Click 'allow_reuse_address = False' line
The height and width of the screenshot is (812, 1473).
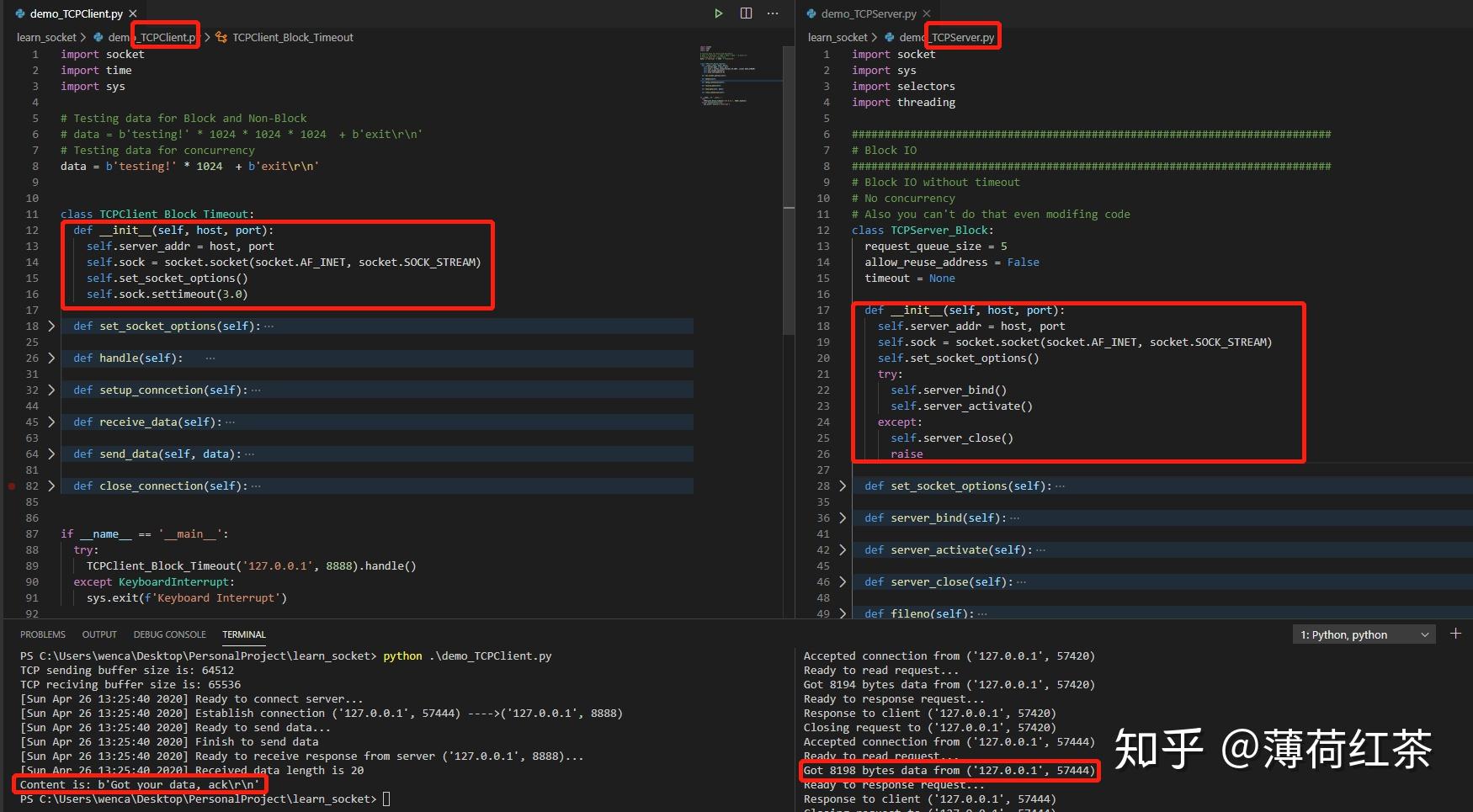(x=952, y=263)
